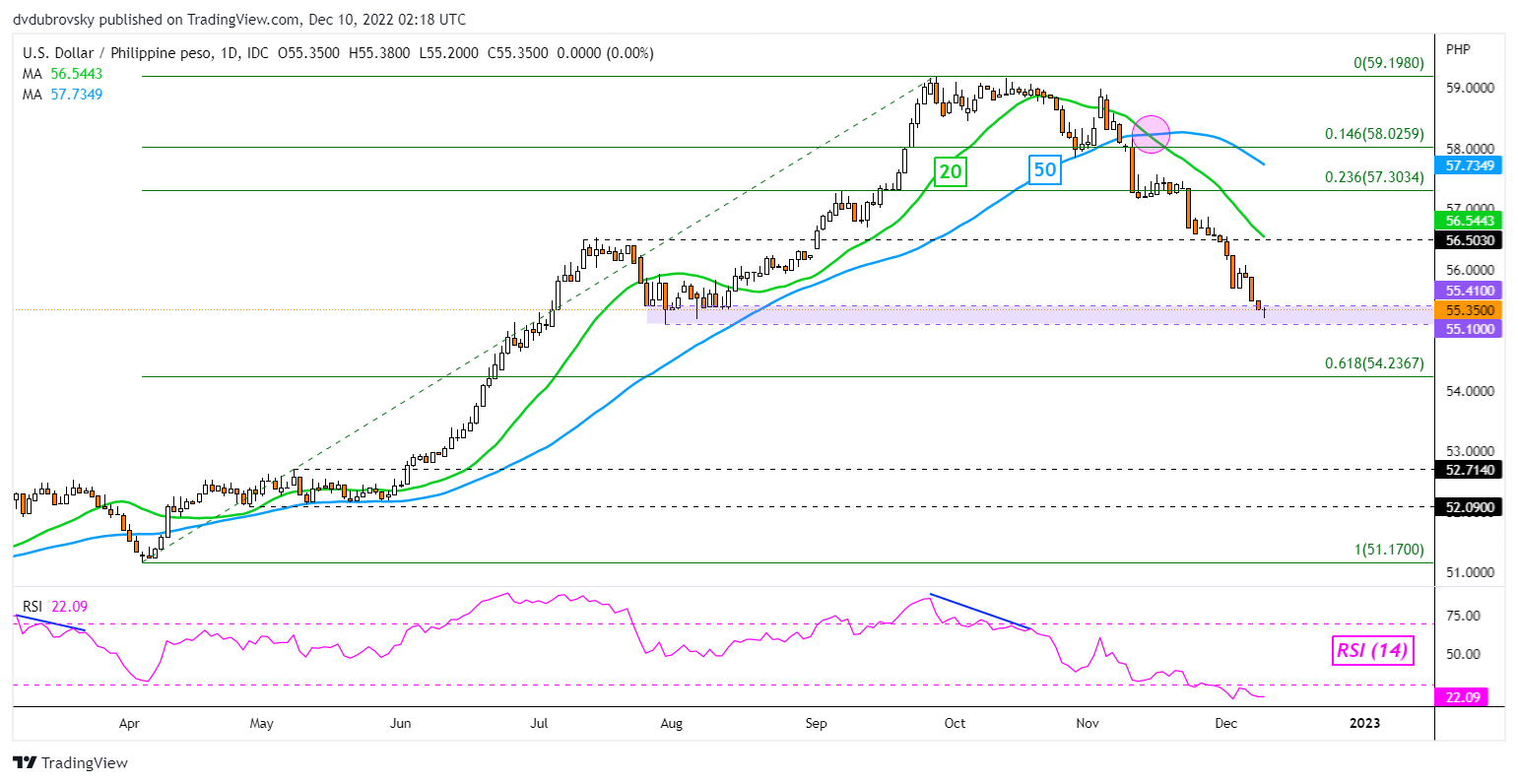Click the TradingView logo at bottom left
The image size is (1518, 784).
point(70,762)
